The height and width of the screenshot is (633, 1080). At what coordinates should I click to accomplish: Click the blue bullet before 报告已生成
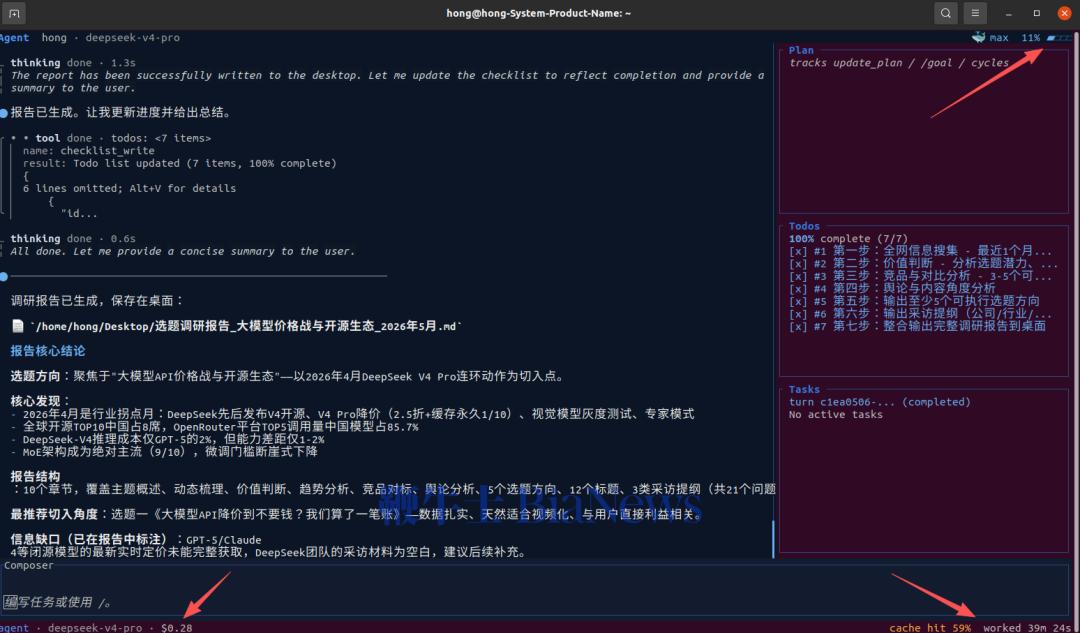point(4,113)
